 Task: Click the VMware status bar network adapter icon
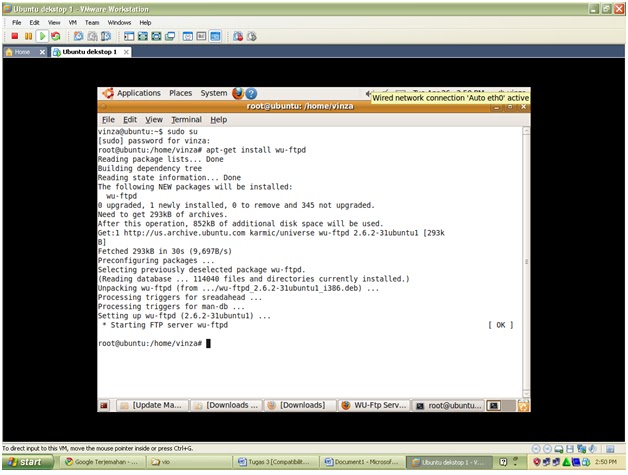pyautogui.click(x=582, y=449)
